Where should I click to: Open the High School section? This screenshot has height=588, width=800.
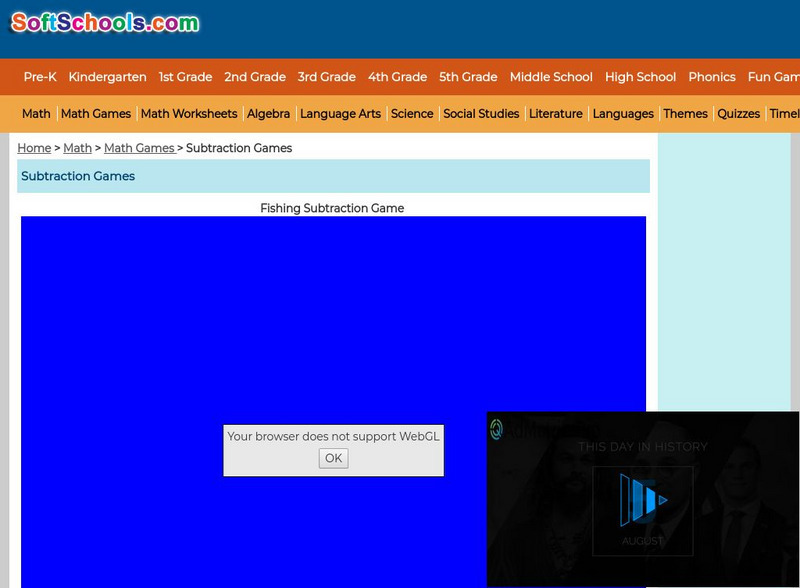(642, 77)
